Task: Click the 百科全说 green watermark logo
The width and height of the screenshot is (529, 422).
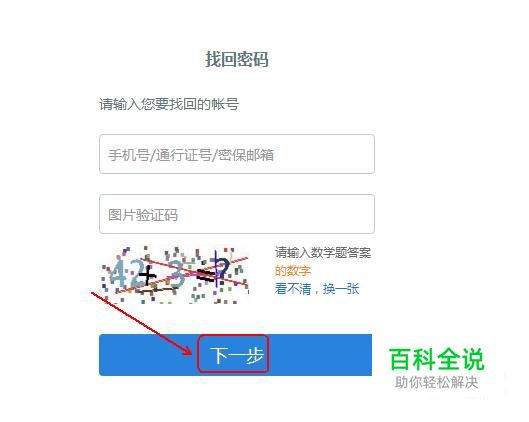Action: (437, 360)
